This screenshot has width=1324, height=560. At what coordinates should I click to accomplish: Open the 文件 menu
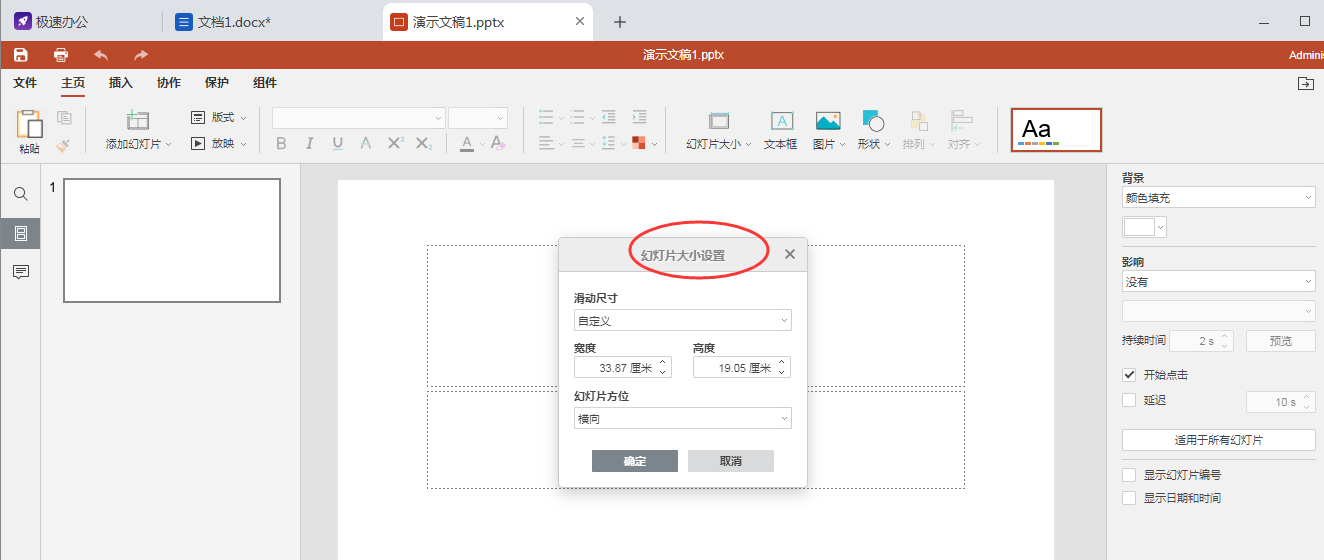(25, 83)
